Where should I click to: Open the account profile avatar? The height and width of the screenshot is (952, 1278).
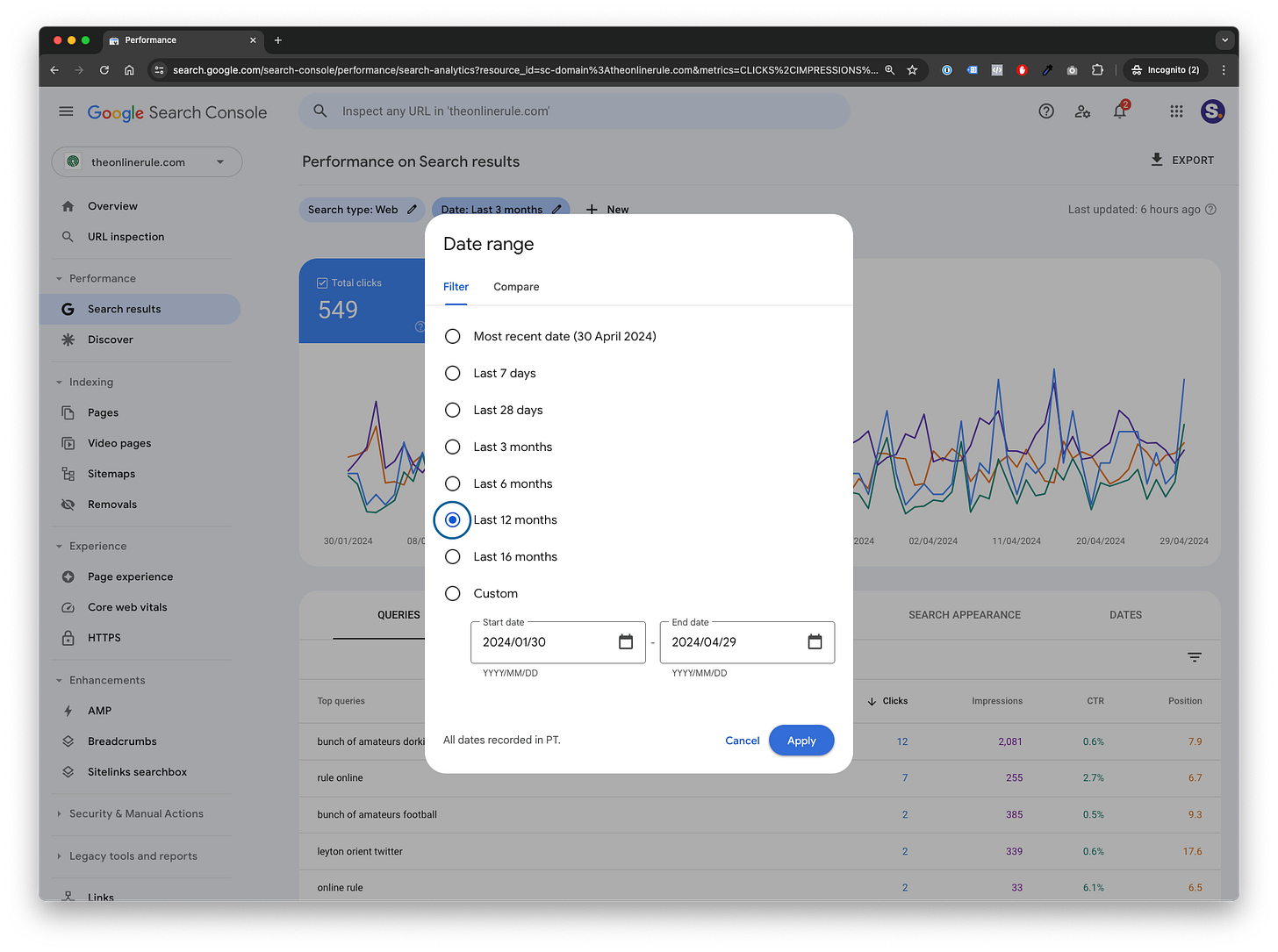pyautogui.click(x=1213, y=111)
